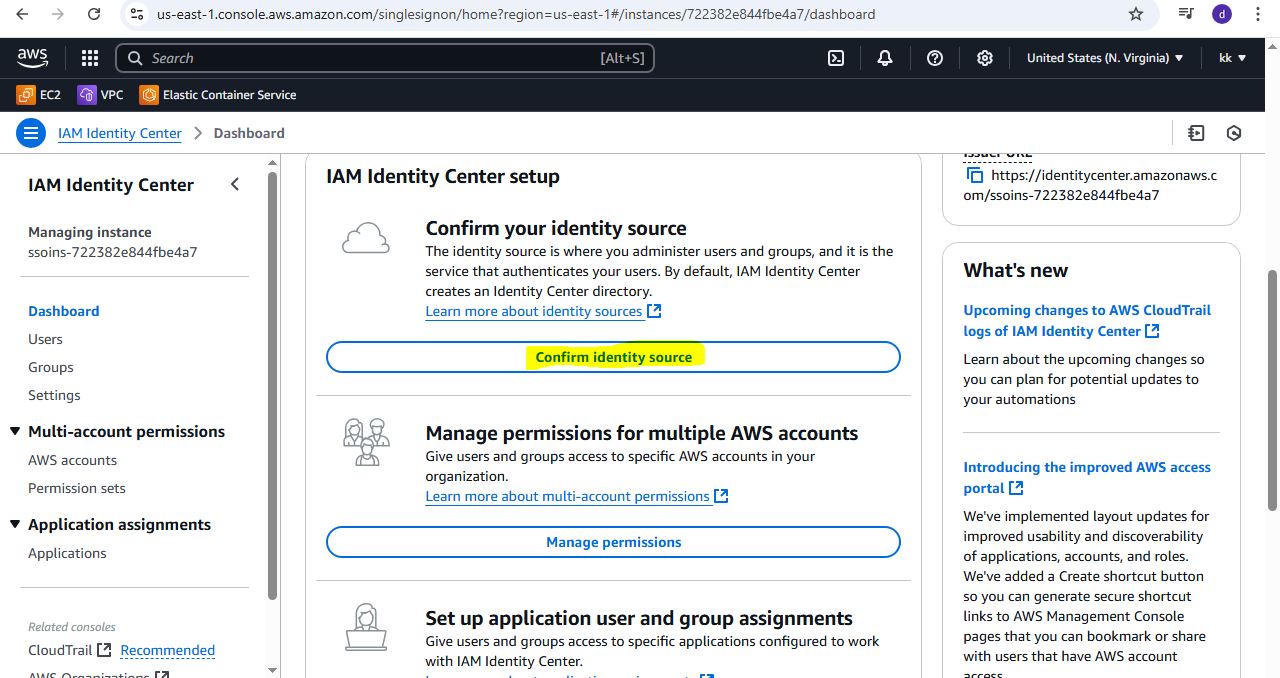Focus the AWS console Search field

pos(370,58)
